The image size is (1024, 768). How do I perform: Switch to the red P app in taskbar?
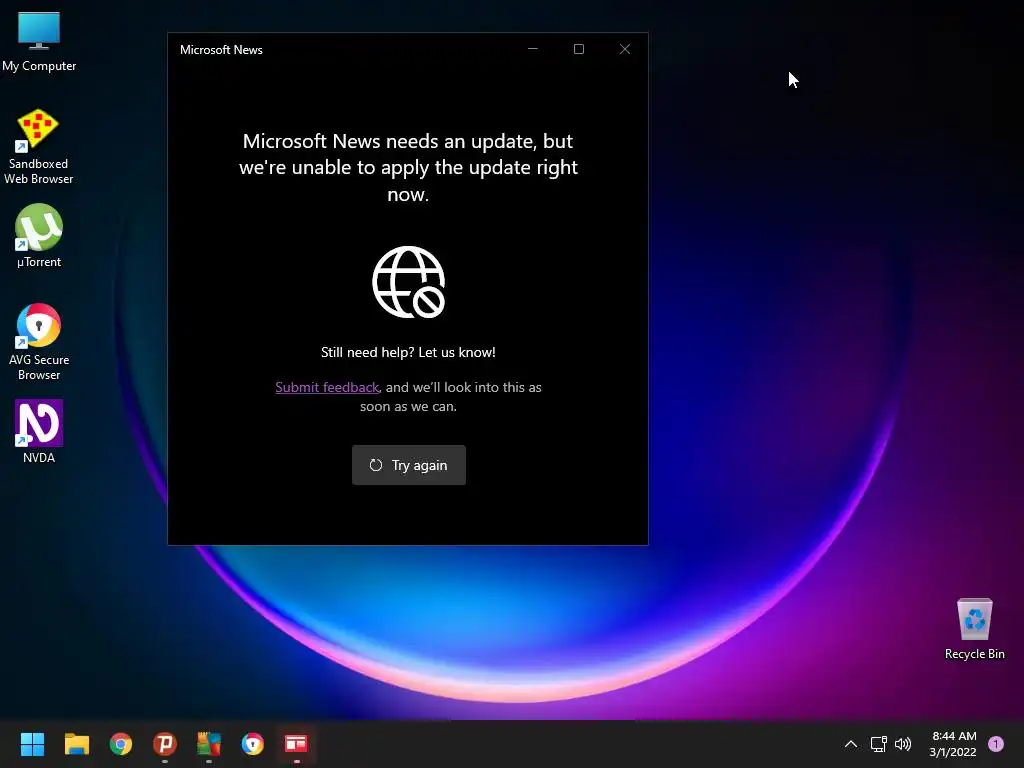[165, 744]
